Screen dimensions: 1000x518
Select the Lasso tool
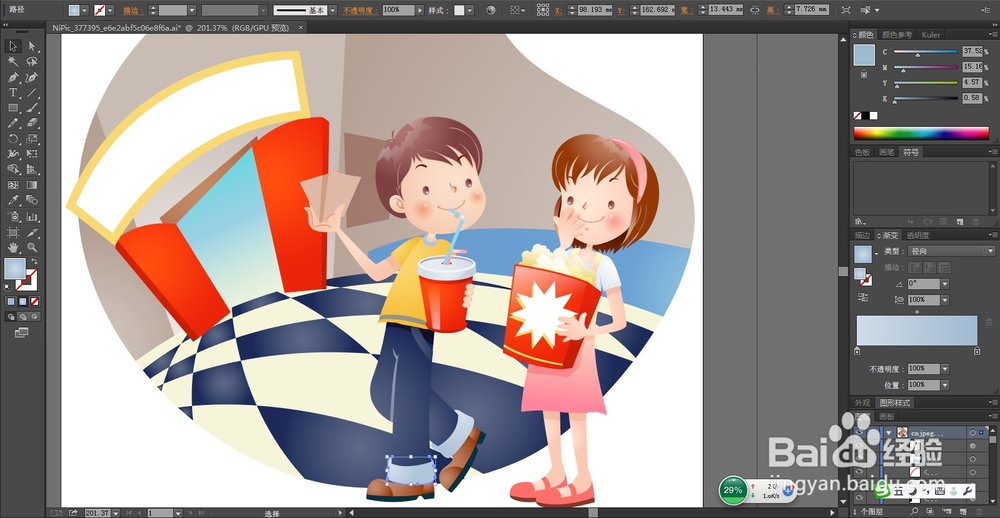tap(32, 62)
